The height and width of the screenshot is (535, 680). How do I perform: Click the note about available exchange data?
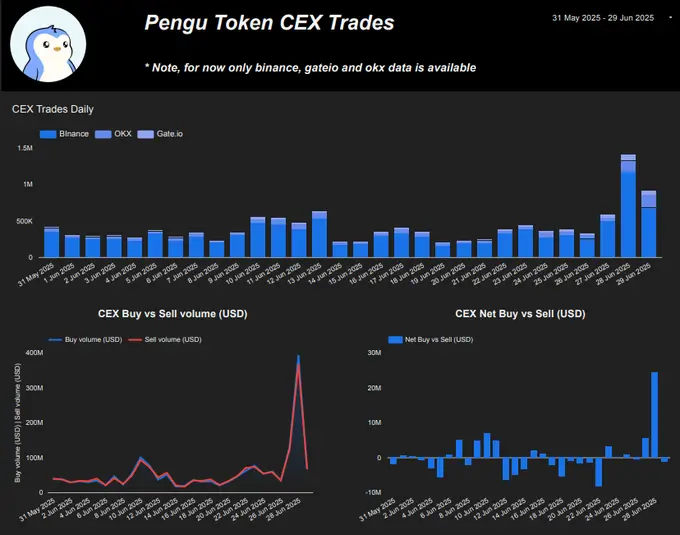tap(310, 68)
